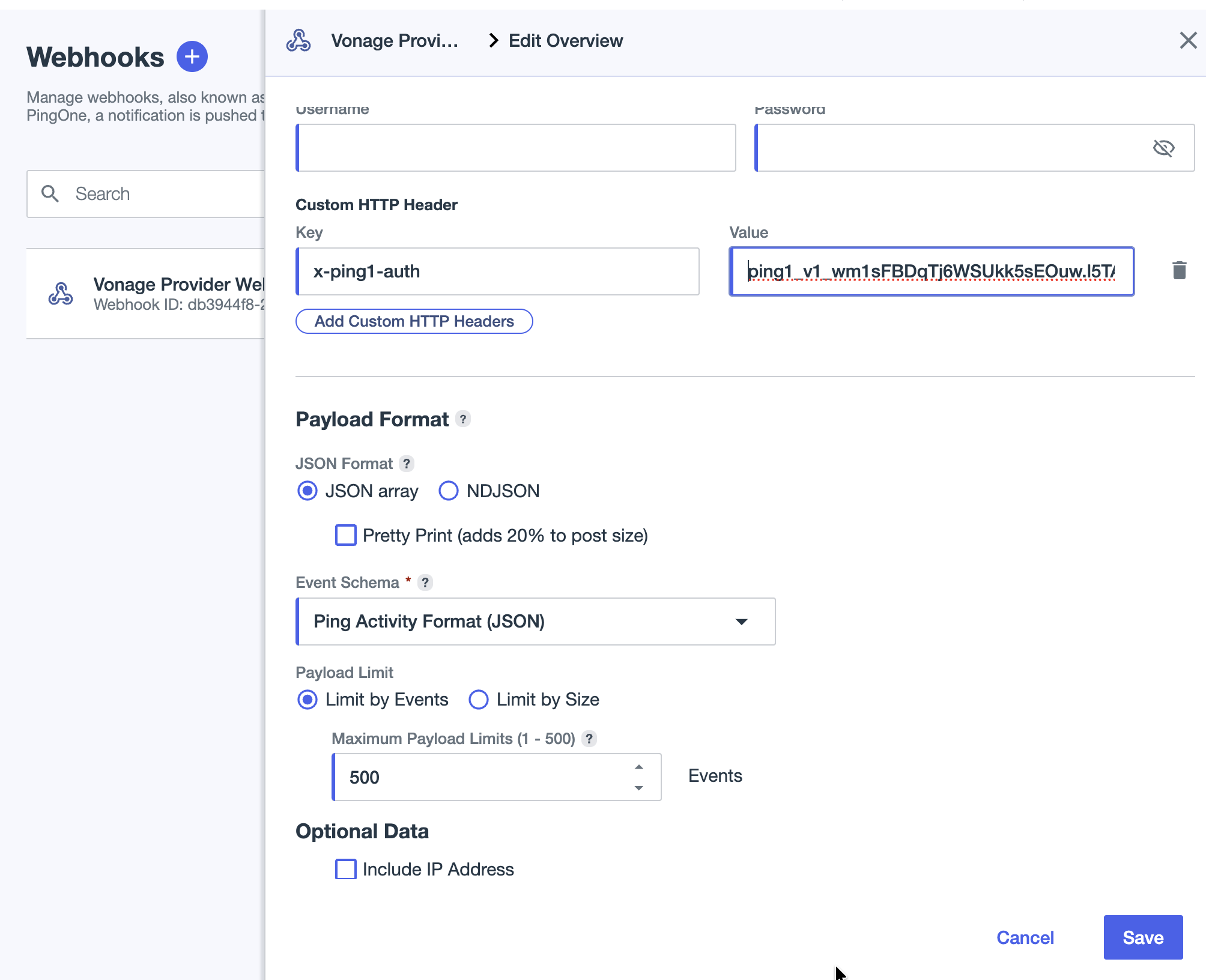Select Limit by Size radio button

point(479,700)
